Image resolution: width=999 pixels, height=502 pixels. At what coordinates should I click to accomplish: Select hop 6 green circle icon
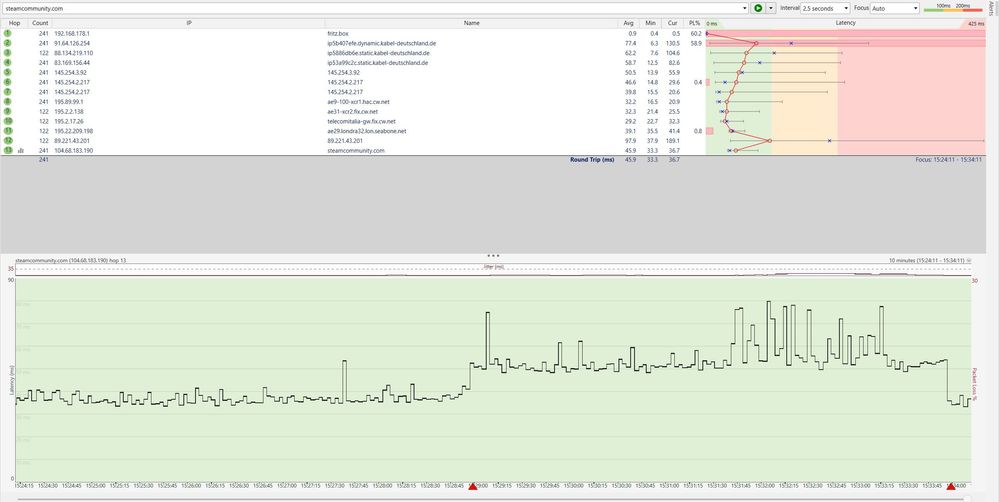(8, 82)
